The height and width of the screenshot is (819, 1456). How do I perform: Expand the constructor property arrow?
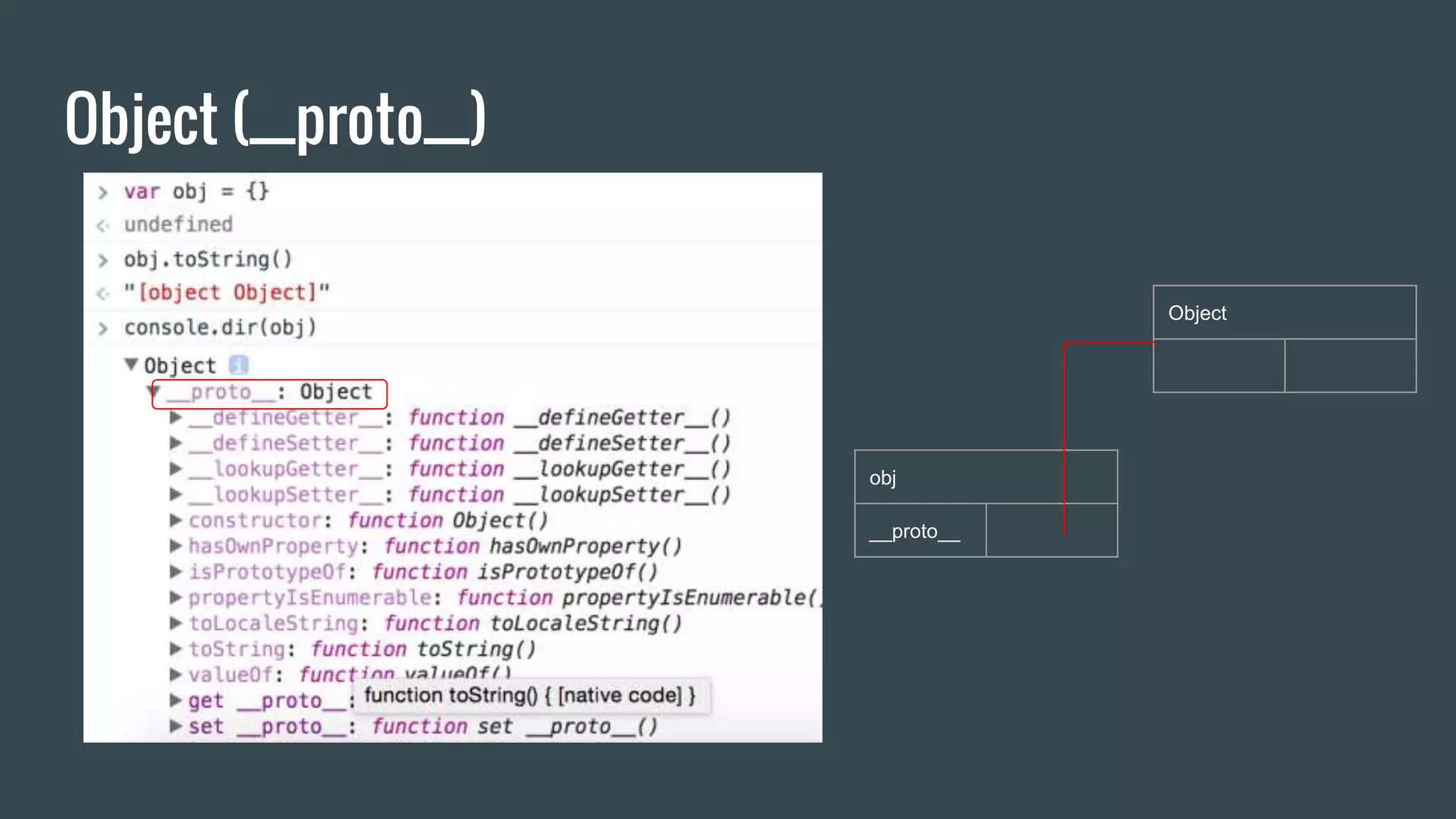[176, 520]
